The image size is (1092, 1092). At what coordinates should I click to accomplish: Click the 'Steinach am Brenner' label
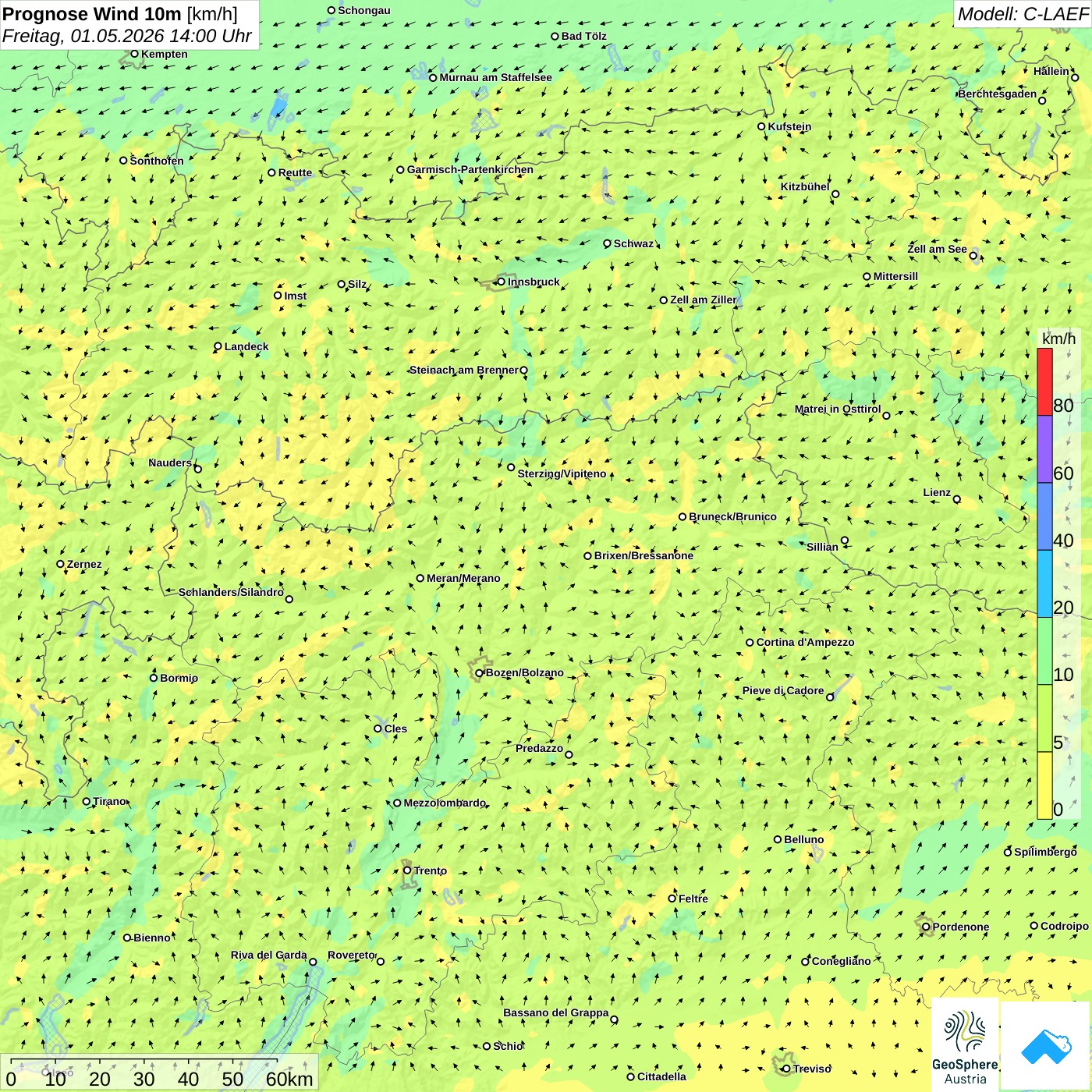point(463,370)
